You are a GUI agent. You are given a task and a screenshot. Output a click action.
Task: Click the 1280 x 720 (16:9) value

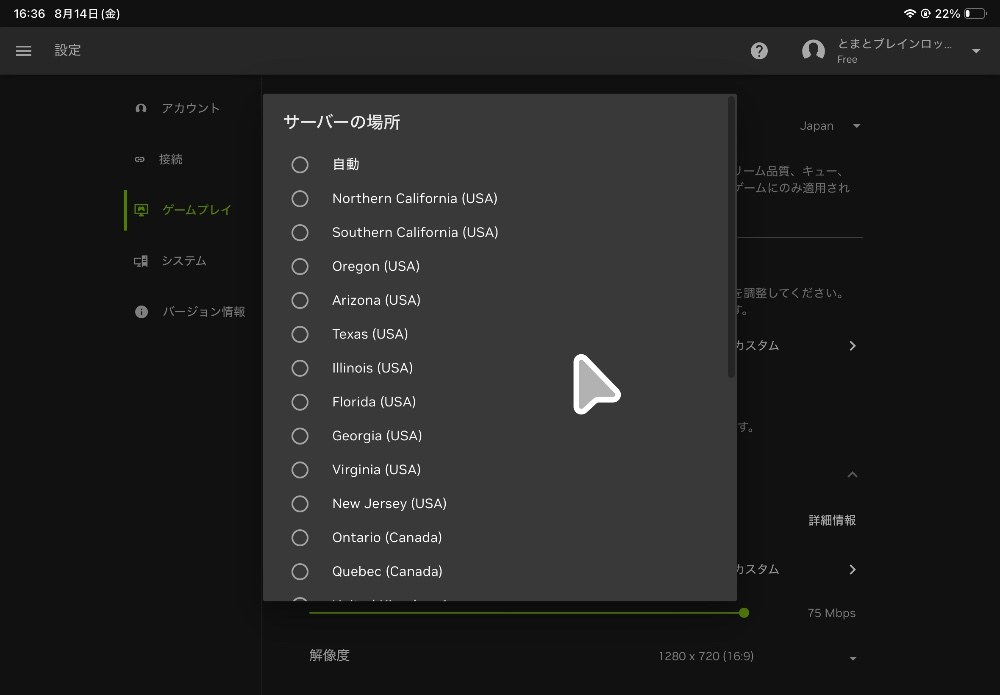[x=706, y=656]
